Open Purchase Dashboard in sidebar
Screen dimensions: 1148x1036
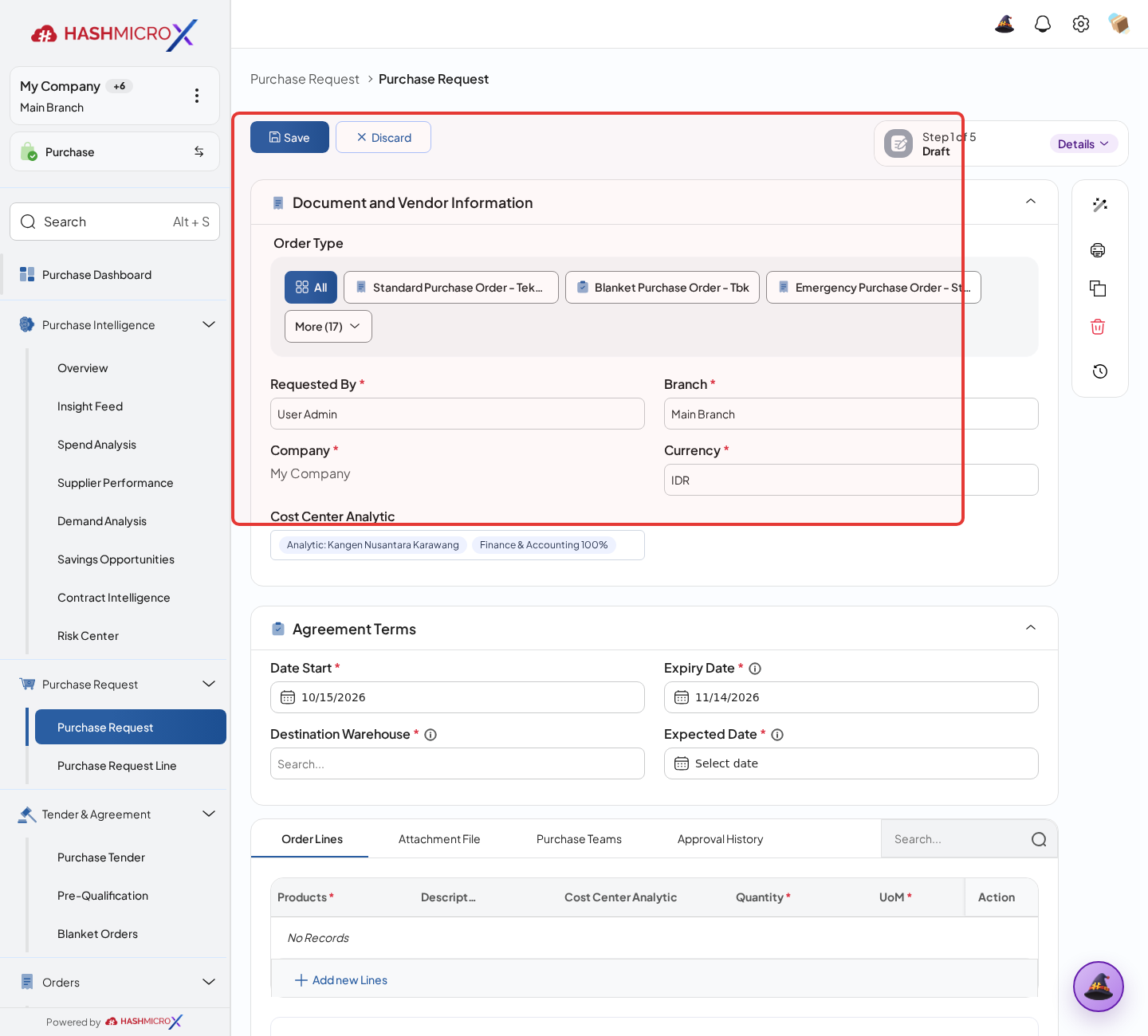coord(115,275)
